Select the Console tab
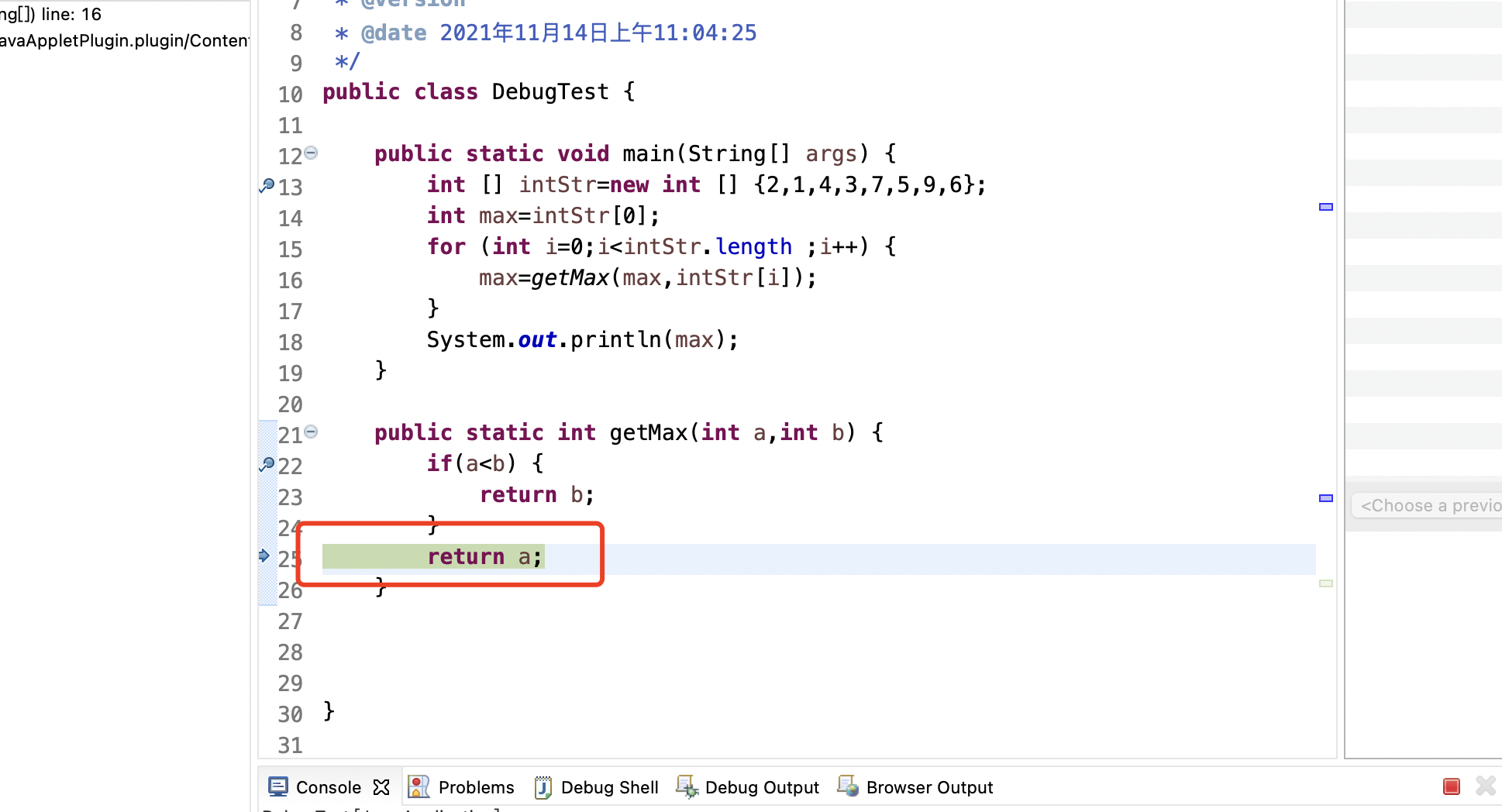Screen dimensions: 1502x812 point(328,787)
